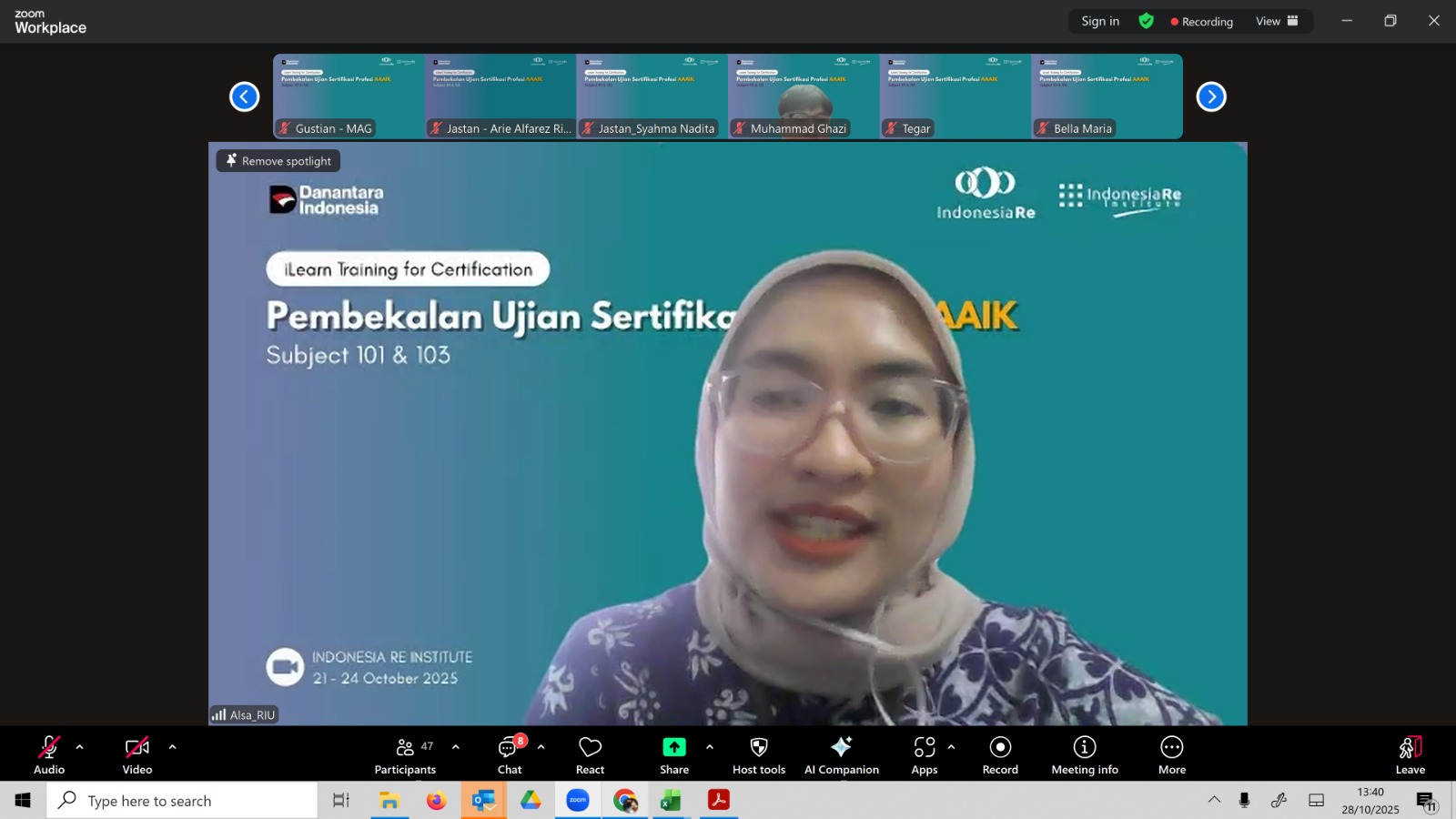Screen dimensions: 1456x819
Task: Expand share options arrow next to Share
Action: [x=710, y=747]
